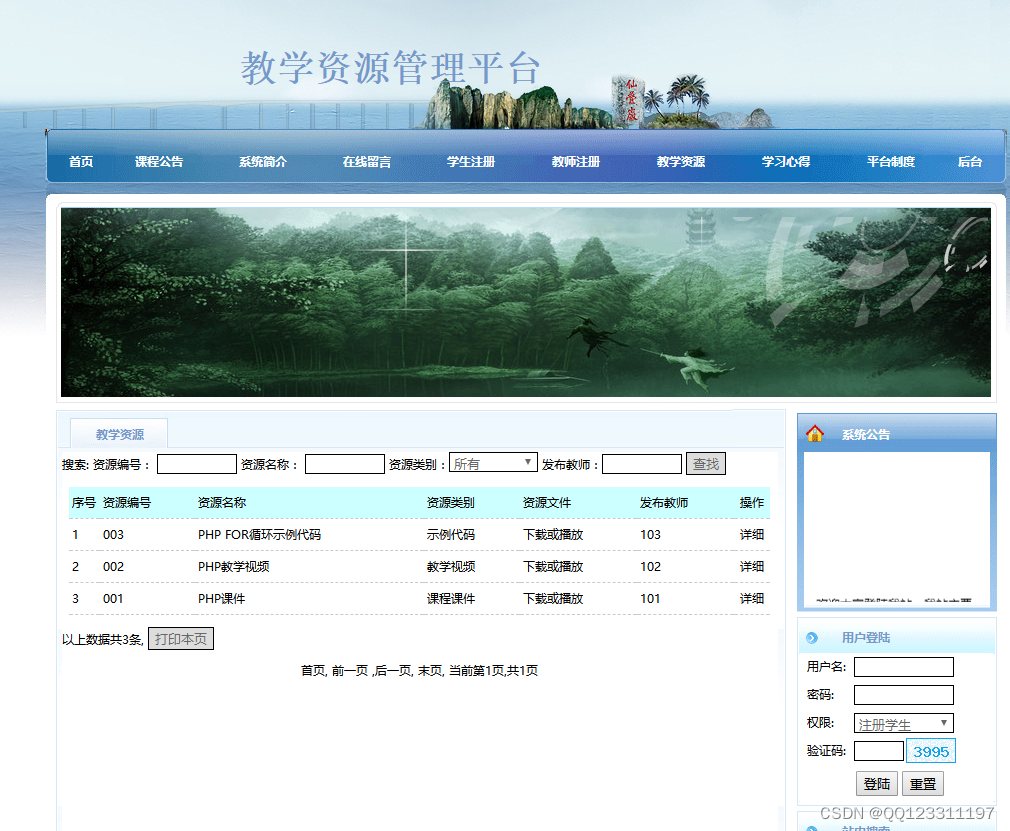Open 详细 for resource 003
The height and width of the screenshot is (831, 1010).
coord(752,535)
